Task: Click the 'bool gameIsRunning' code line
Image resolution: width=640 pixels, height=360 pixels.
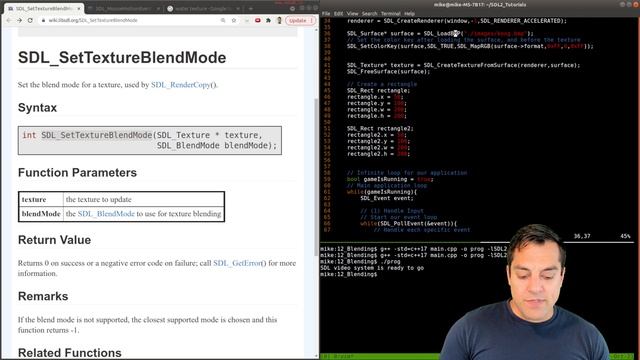Action: [x=390, y=179]
